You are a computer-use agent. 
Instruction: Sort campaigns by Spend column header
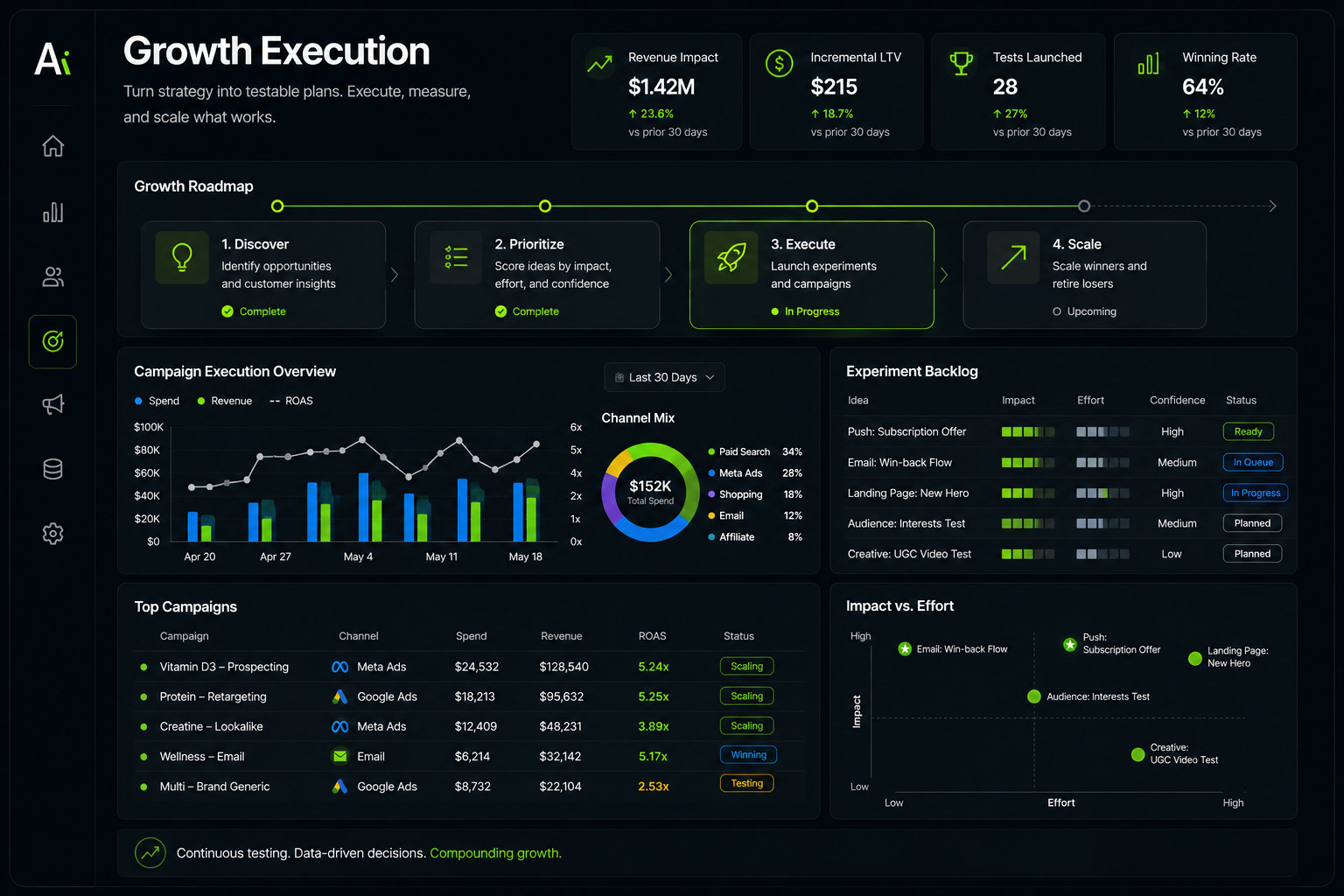tap(472, 636)
